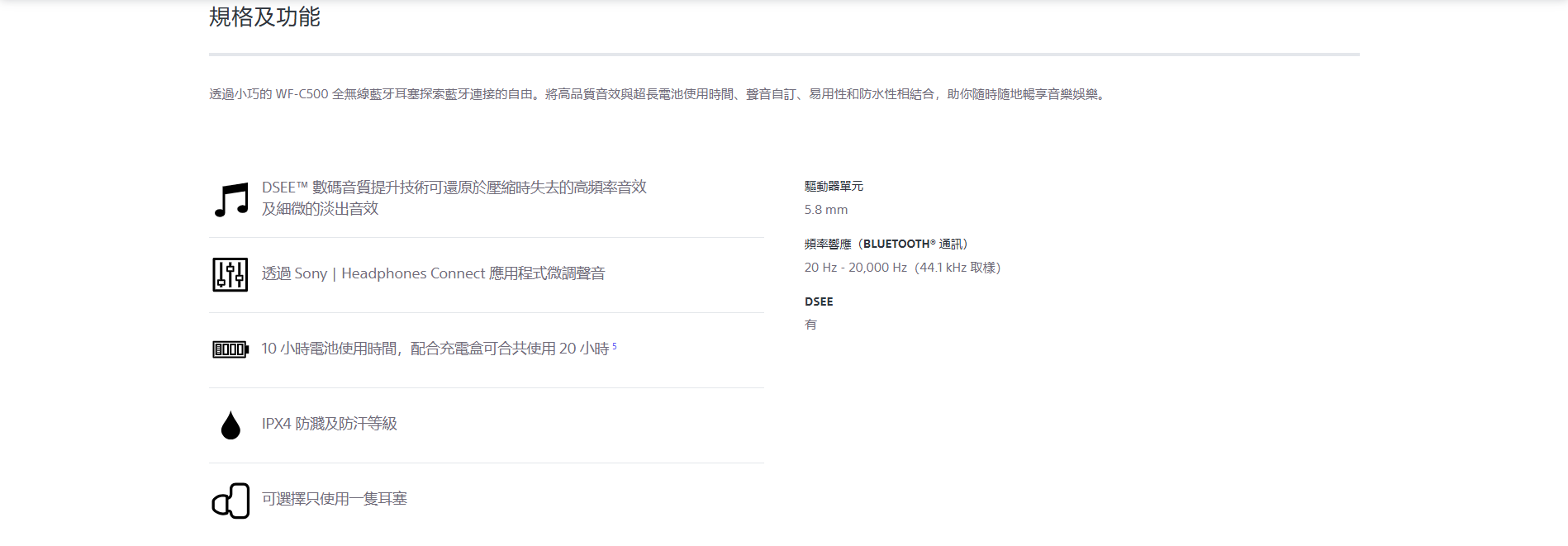Click the battery life icon
Image resolution: width=1568 pixels, height=546 pixels.
230,349
